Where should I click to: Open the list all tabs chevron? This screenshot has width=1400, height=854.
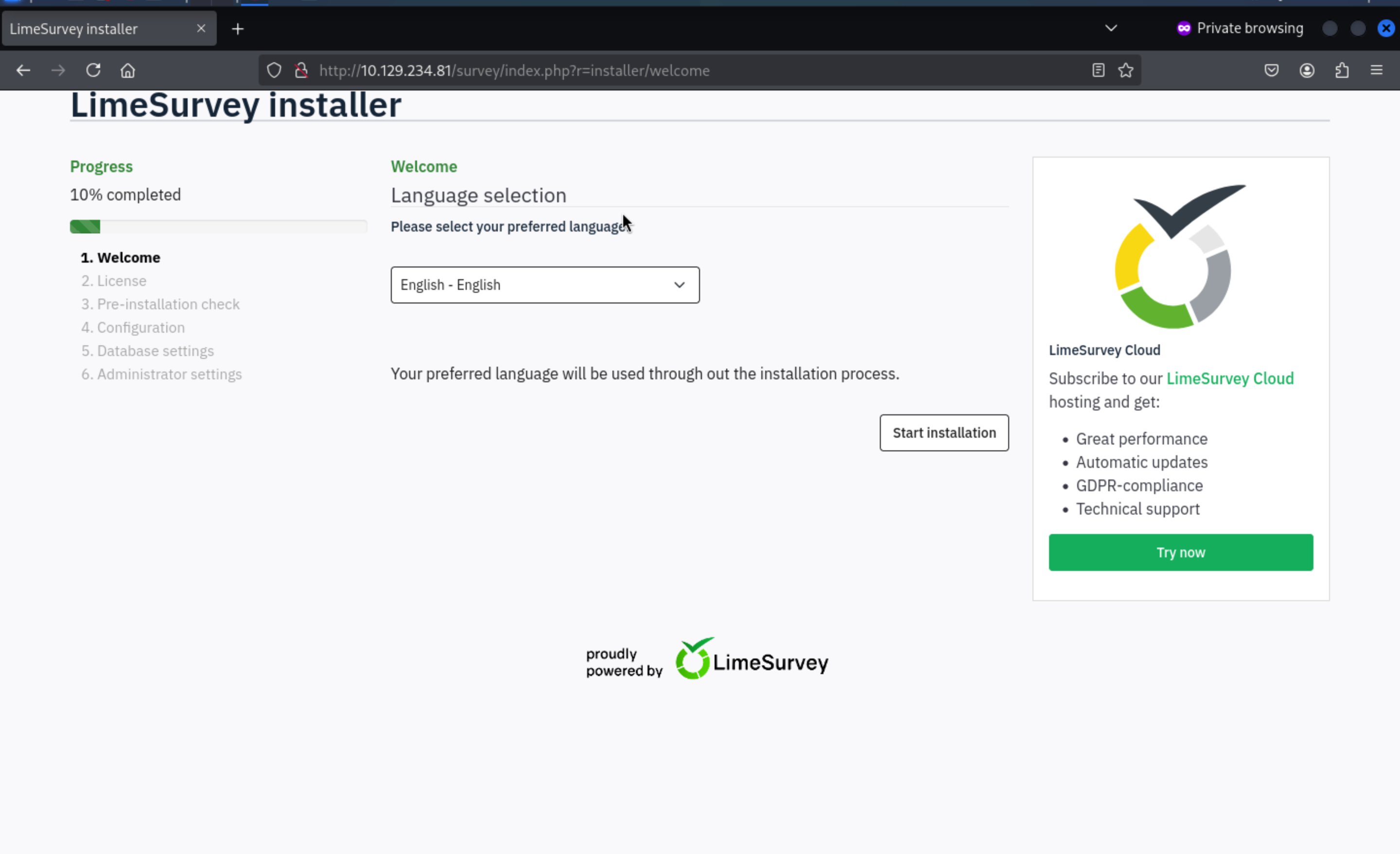coord(1111,28)
